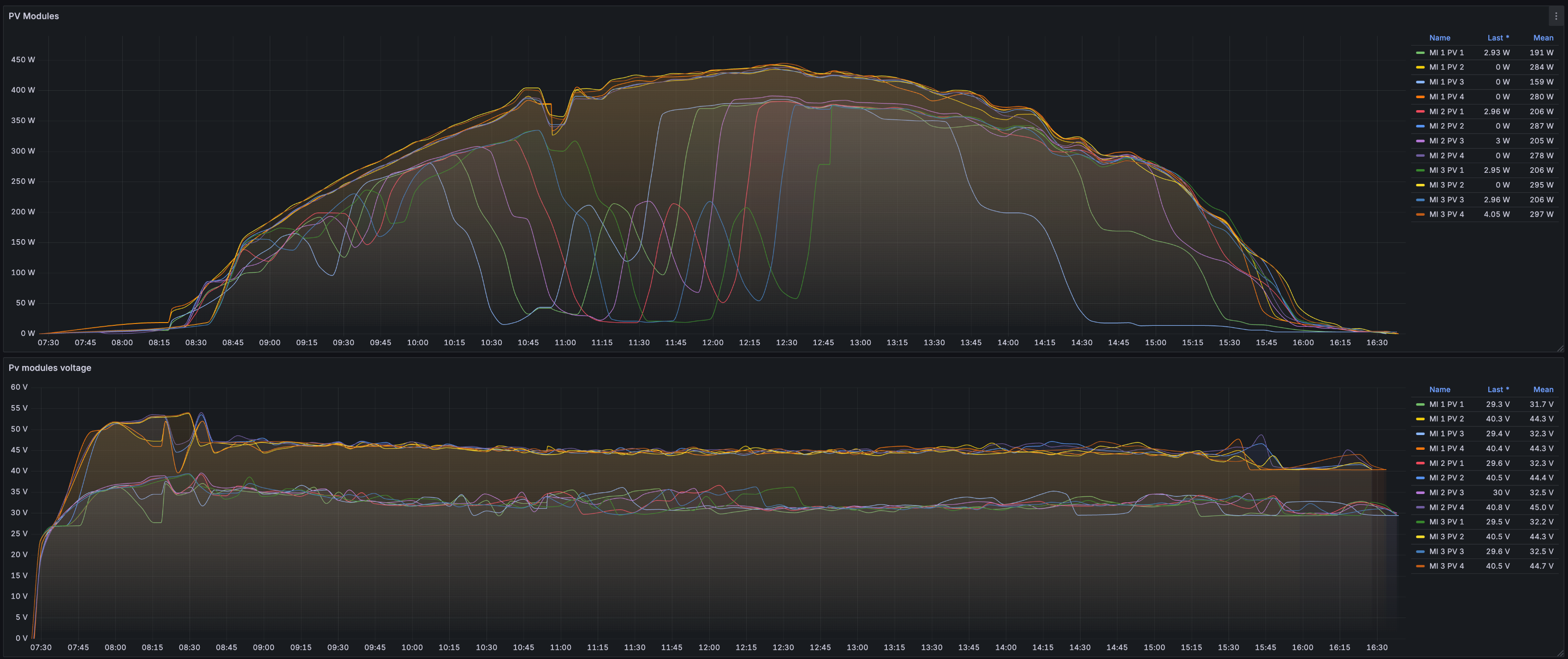Click the Pv modules voltage panel title

[50, 368]
